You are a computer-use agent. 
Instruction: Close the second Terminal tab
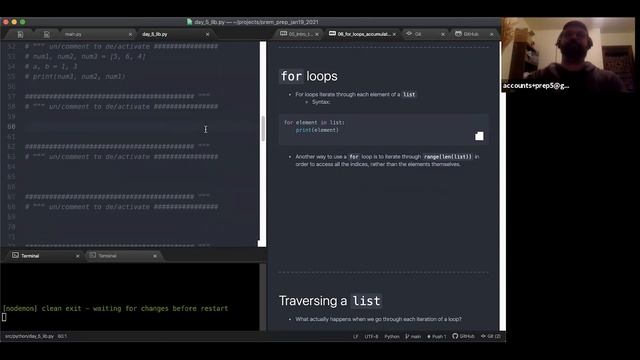click(x=155, y=256)
